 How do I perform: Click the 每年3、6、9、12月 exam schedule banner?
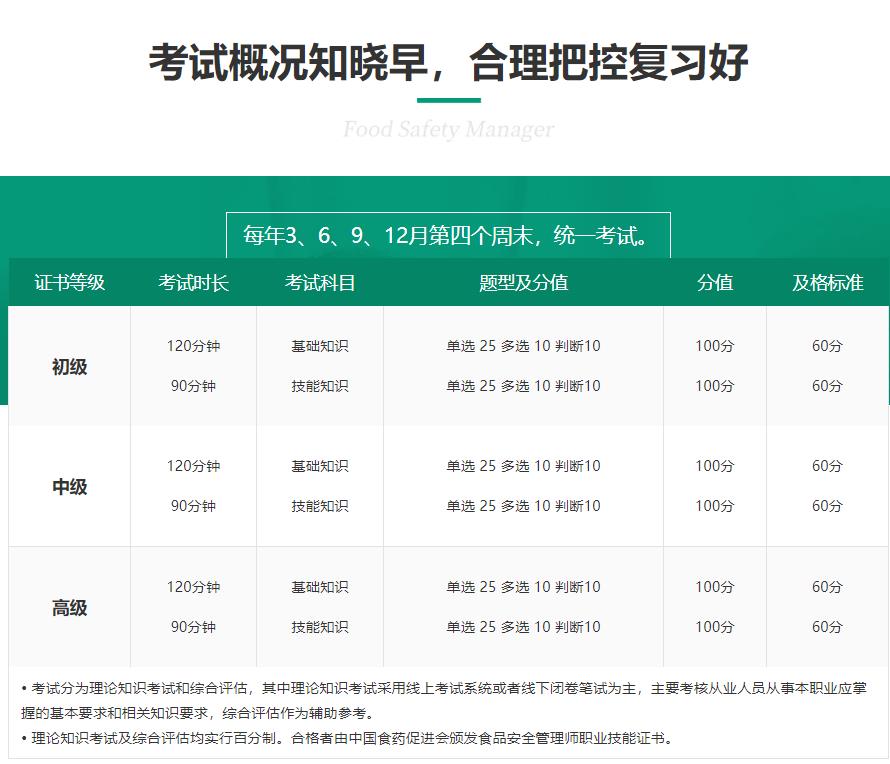(449, 232)
